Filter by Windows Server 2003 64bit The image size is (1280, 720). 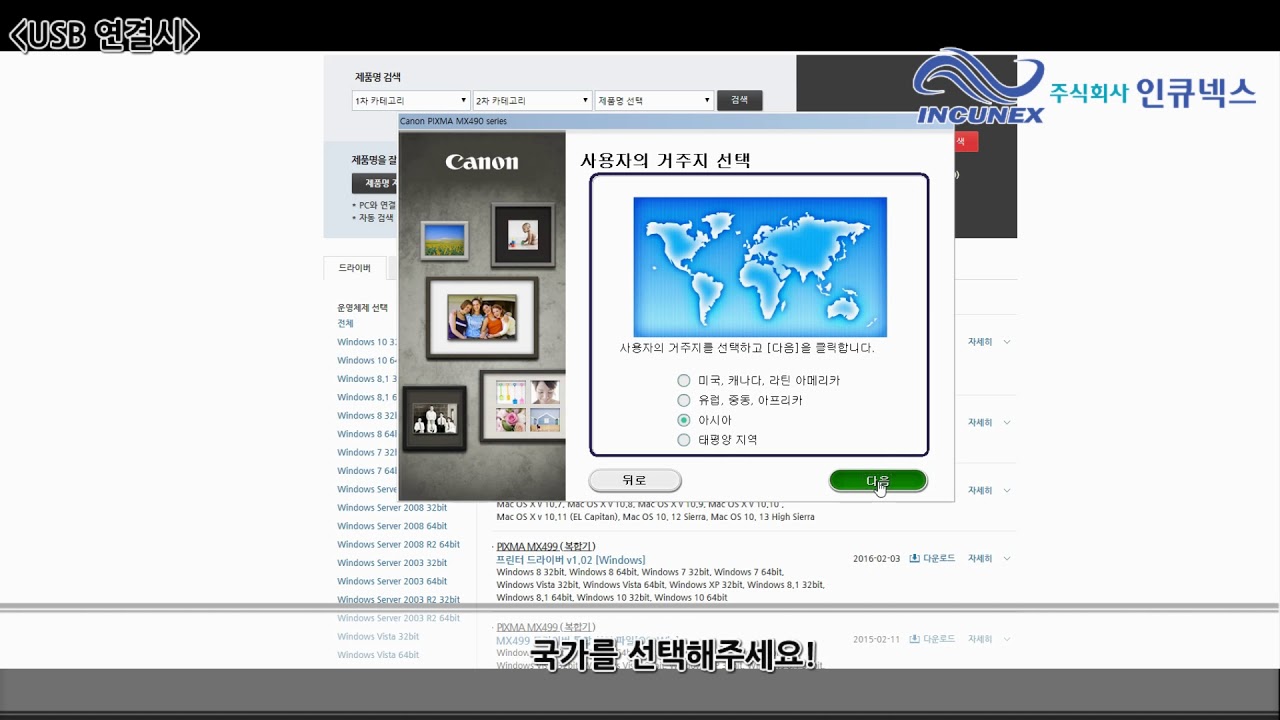coord(392,581)
